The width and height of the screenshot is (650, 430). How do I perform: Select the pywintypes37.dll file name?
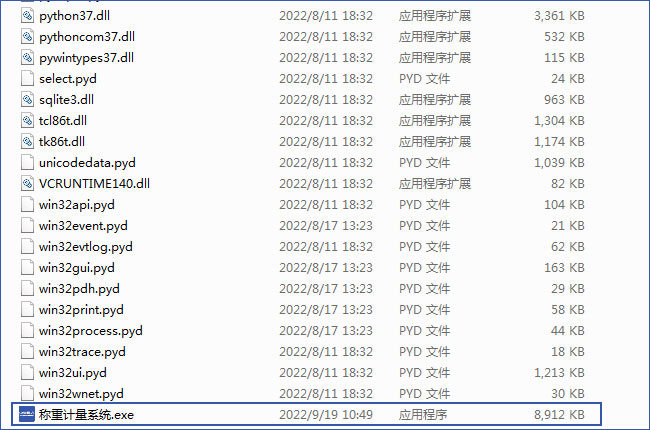(x=86, y=58)
